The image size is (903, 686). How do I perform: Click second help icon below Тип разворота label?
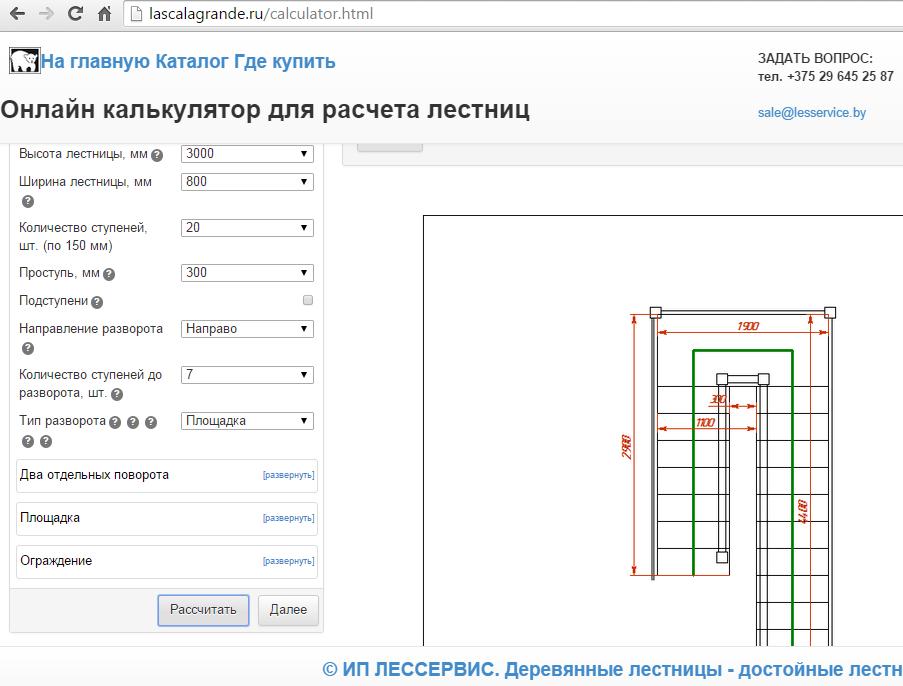pos(46,441)
